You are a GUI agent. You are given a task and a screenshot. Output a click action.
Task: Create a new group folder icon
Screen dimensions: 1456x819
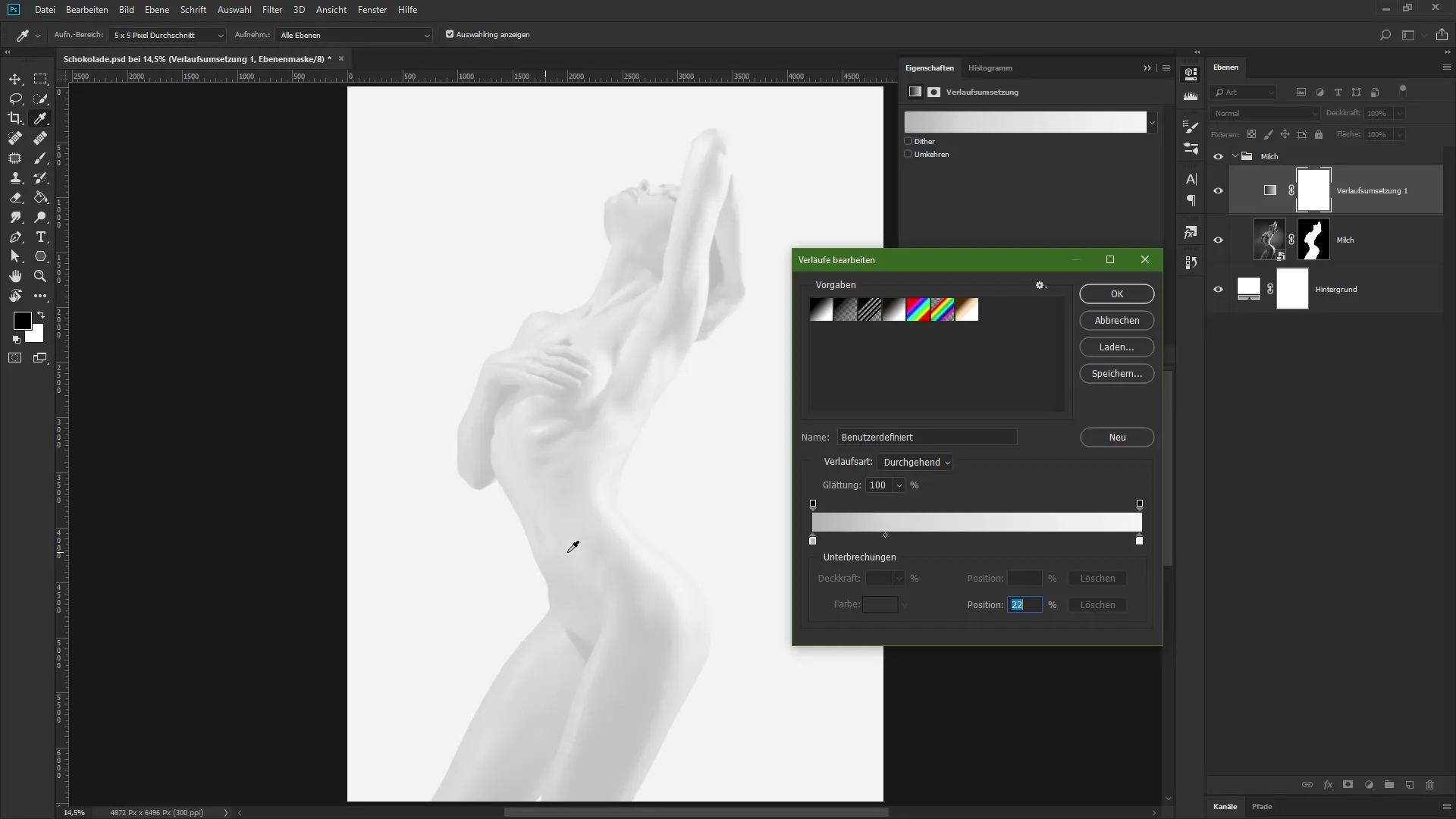point(1389,785)
